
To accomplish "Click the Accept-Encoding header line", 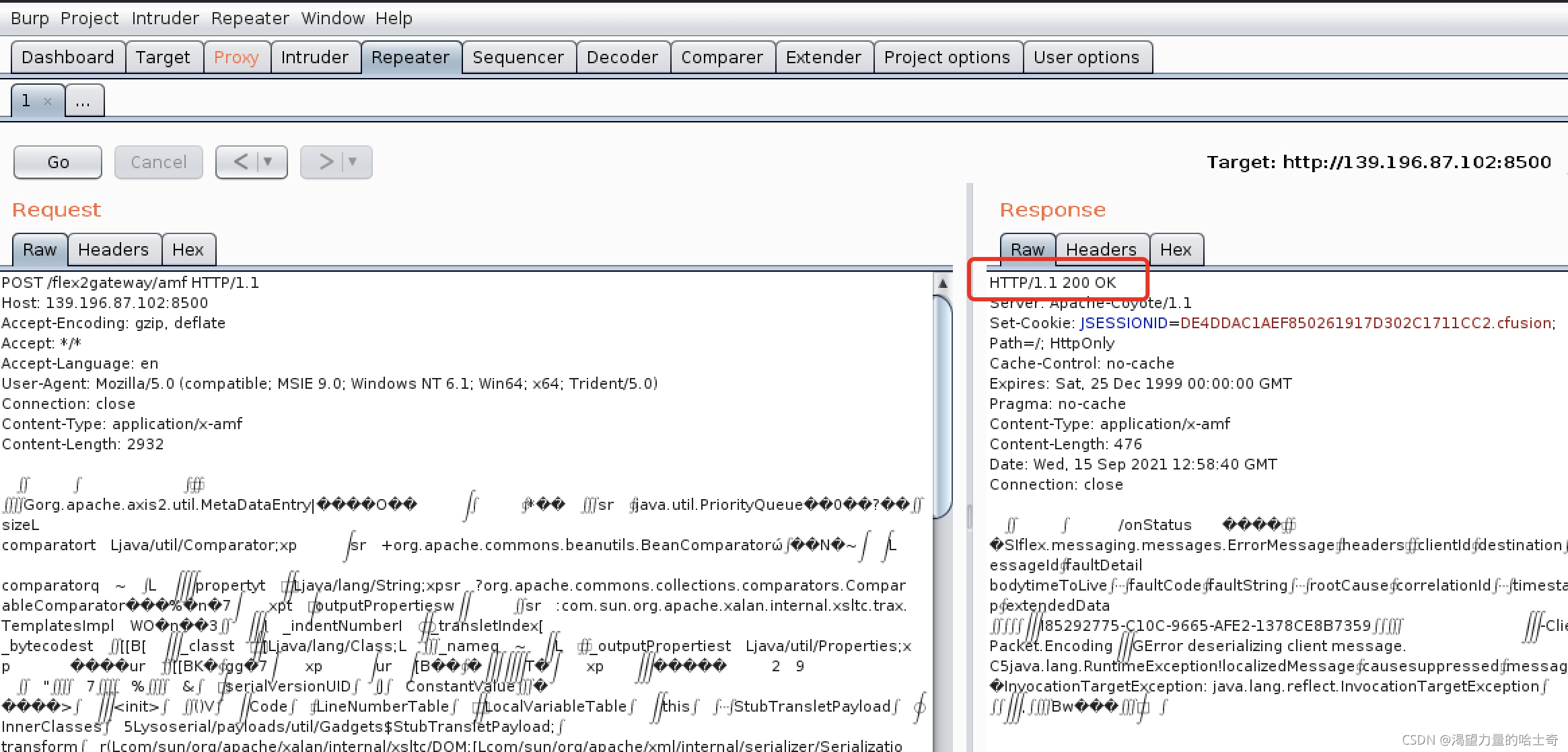I will (x=114, y=323).
